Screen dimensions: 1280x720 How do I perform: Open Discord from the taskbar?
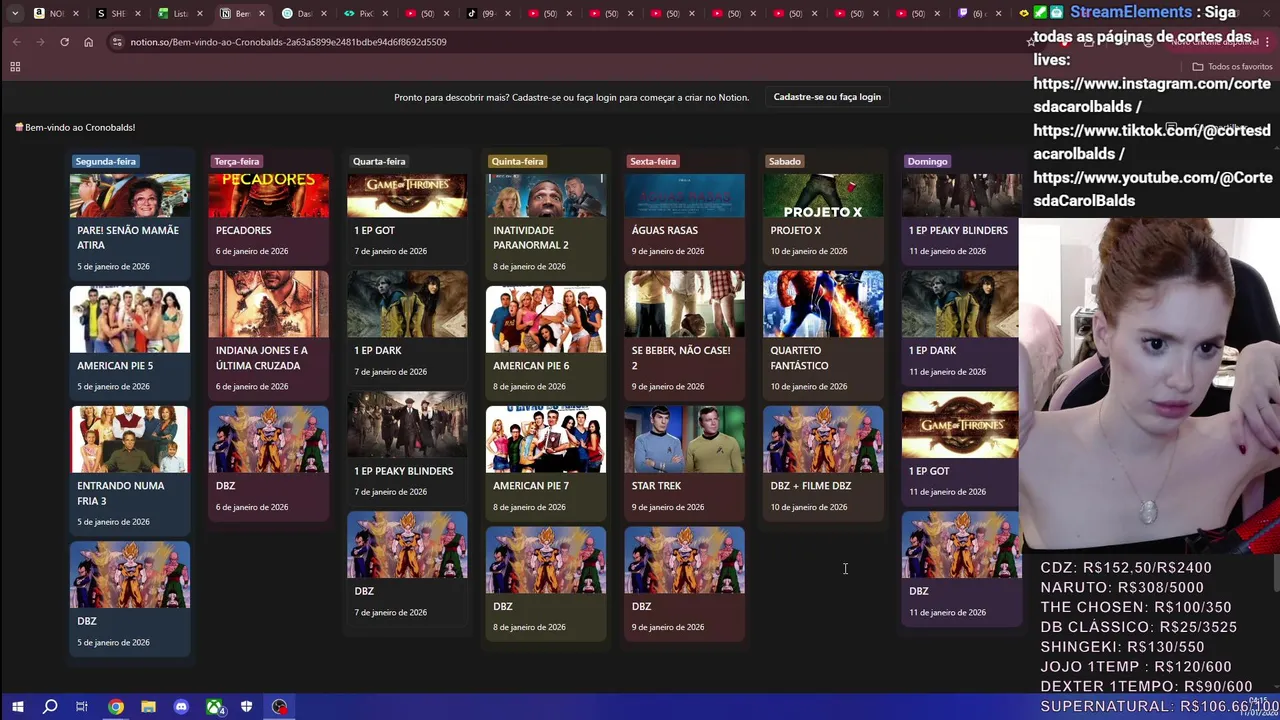click(181, 707)
